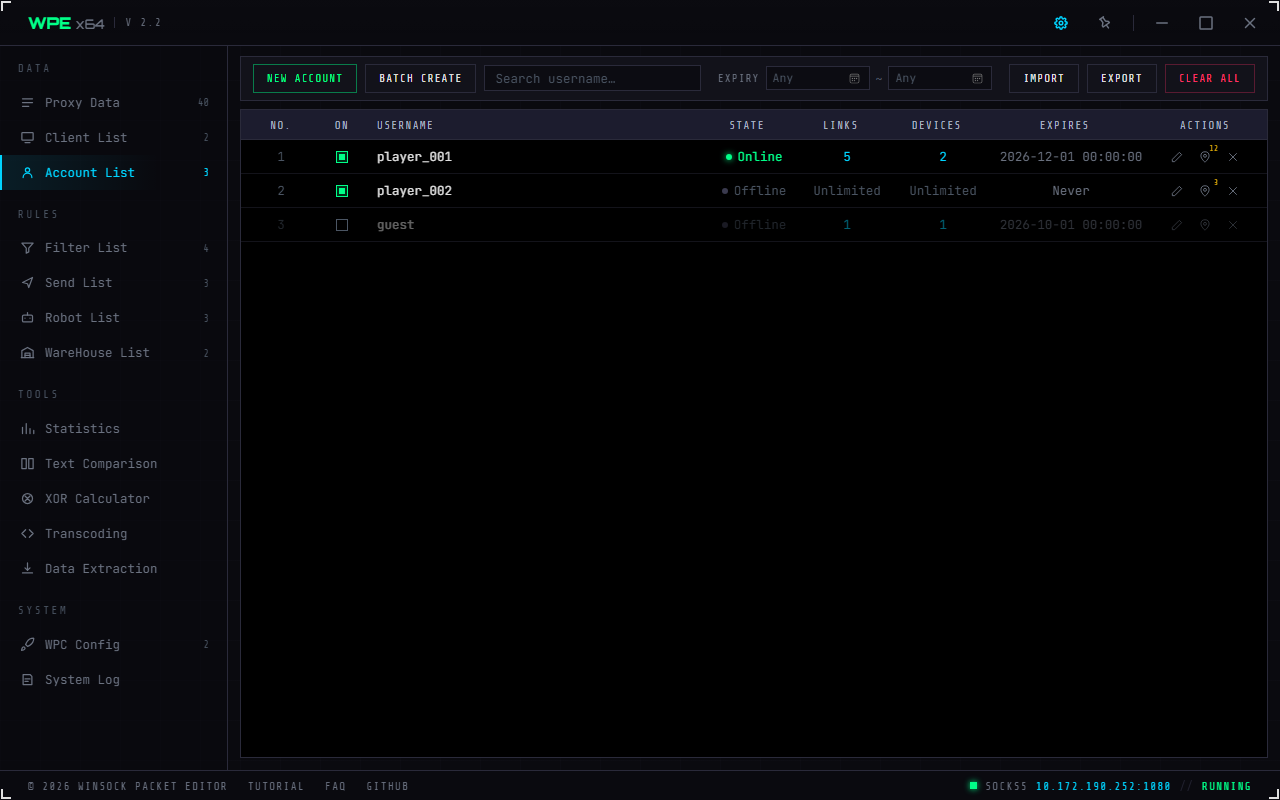Click NEW ACCOUNT button
The height and width of the screenshot is (800, 1280).
305,78
